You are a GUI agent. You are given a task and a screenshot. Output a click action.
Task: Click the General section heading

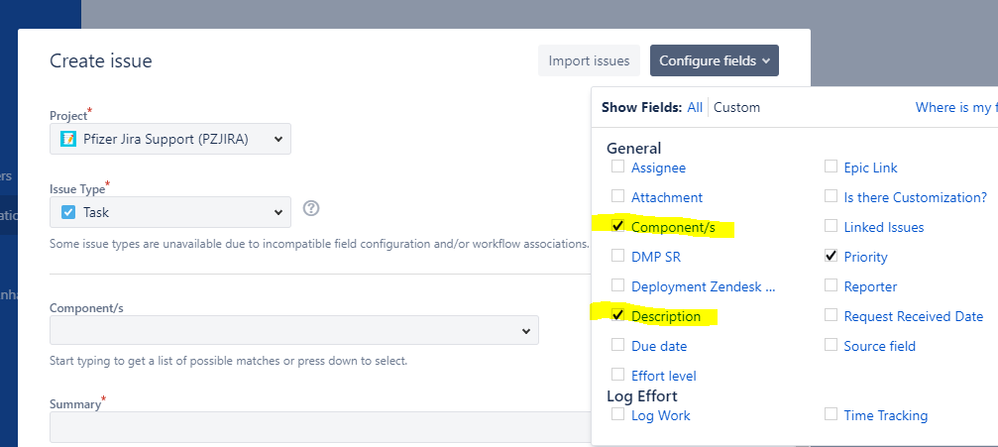coord(633,148)
